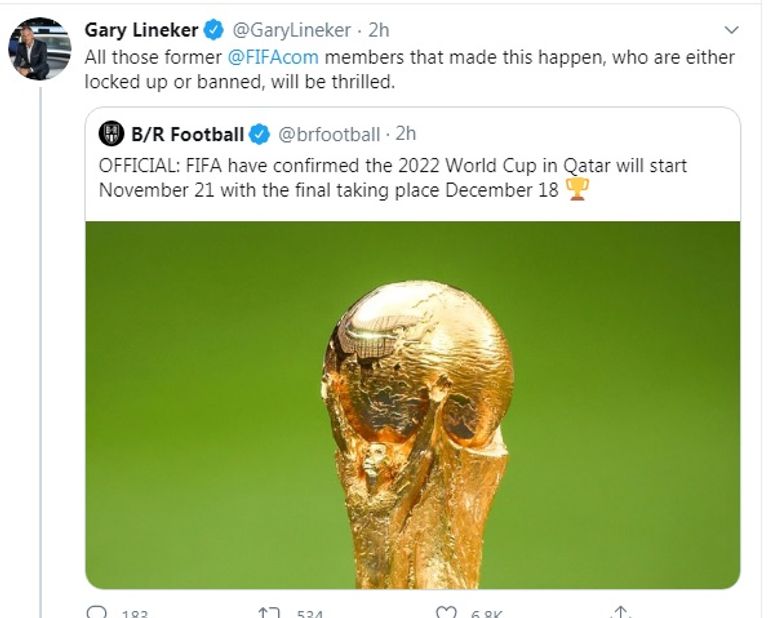
Task: Click the share upload arrow icon
Action: click(620, 612)
